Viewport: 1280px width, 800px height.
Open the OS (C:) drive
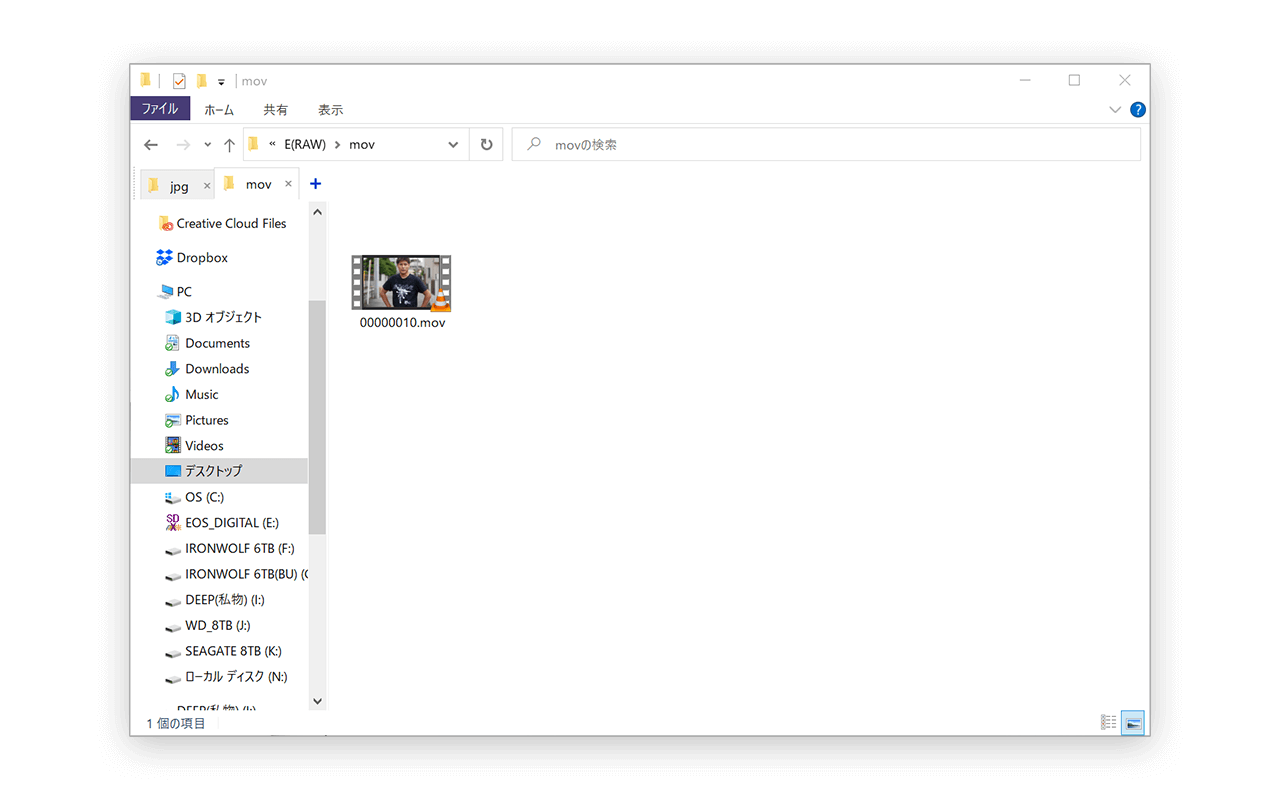click(204, 497)
